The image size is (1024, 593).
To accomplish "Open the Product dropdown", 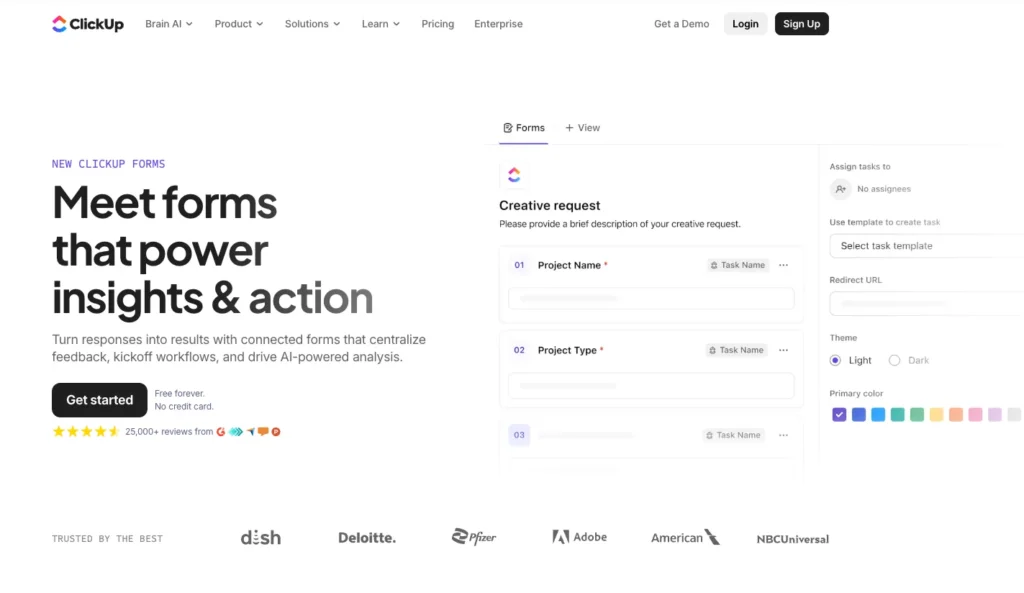I will pyautogui.click(x=238, y=23).
